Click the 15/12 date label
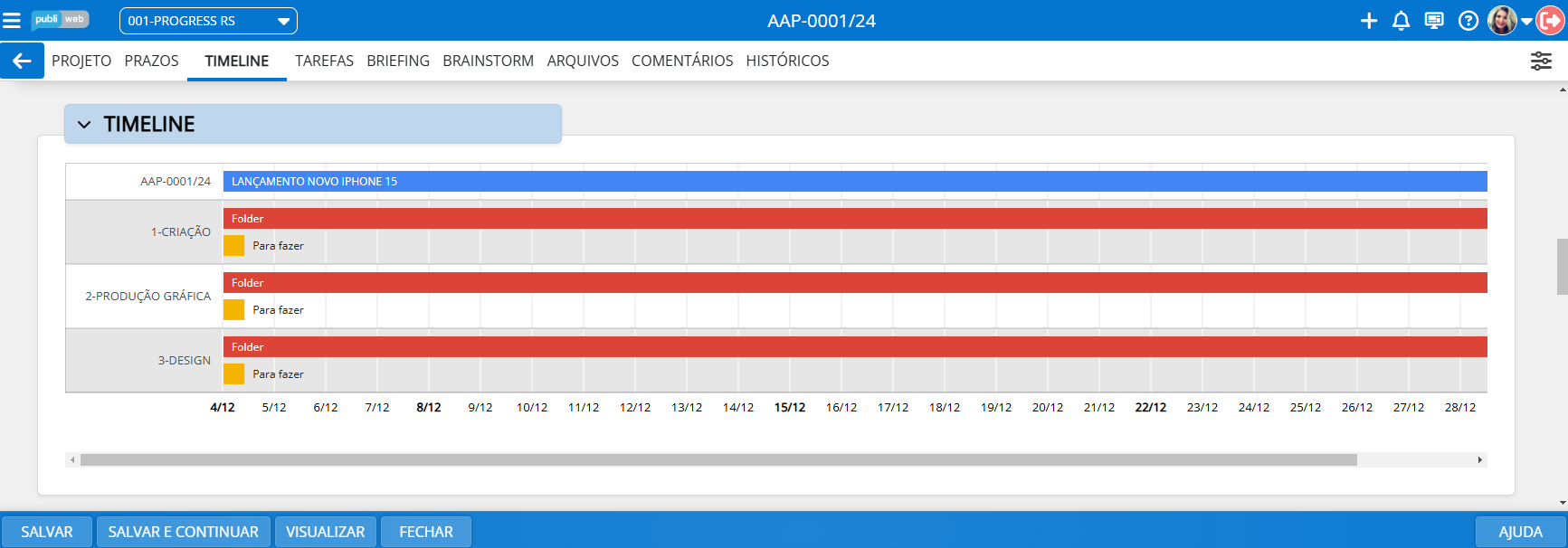Image resolution: width=1568 pixels, height=548 pixels. pyautogui.click(x=790, y=408)
